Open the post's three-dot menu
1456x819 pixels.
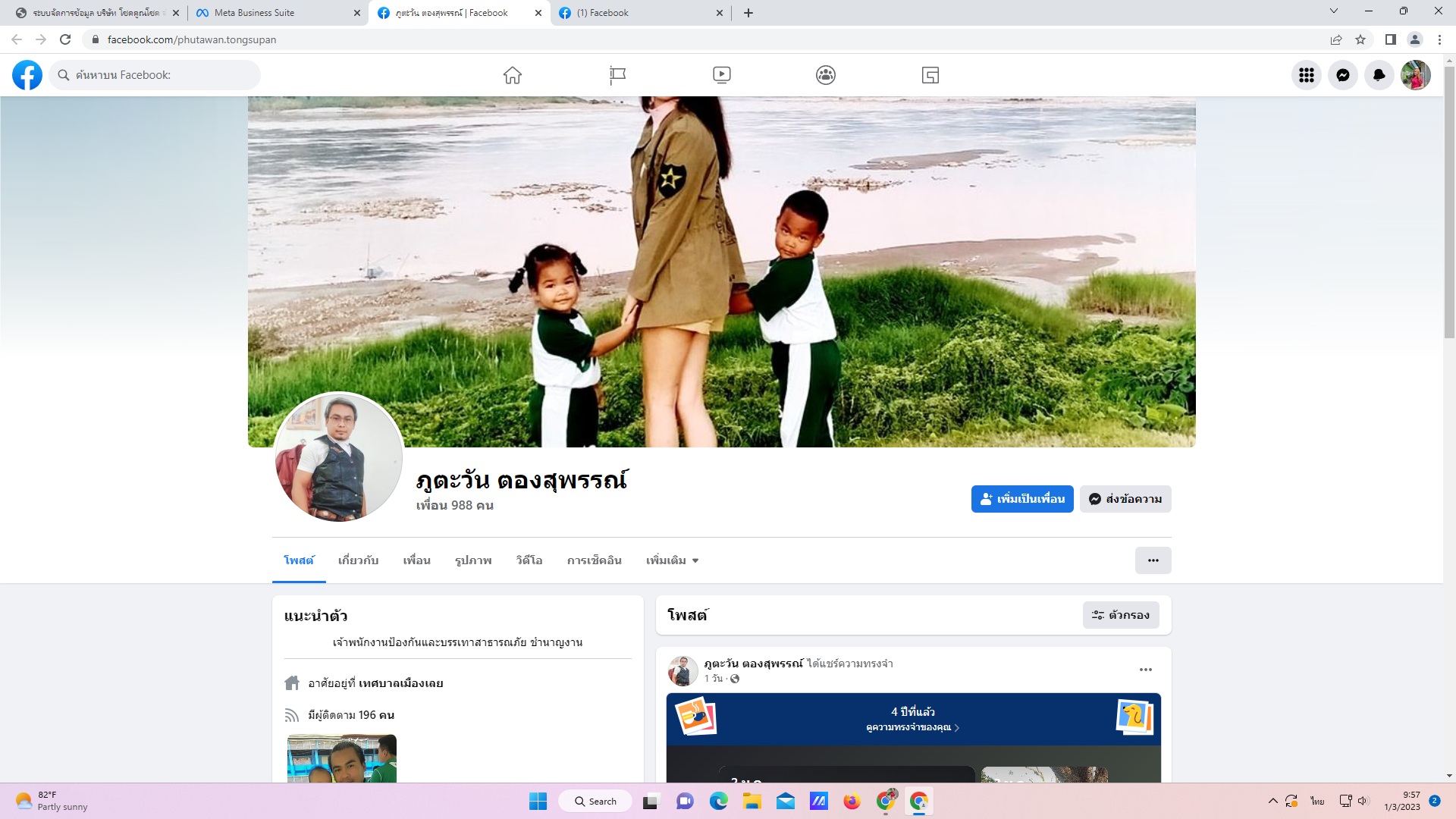pyautogui.click(x=1146, y=670)
